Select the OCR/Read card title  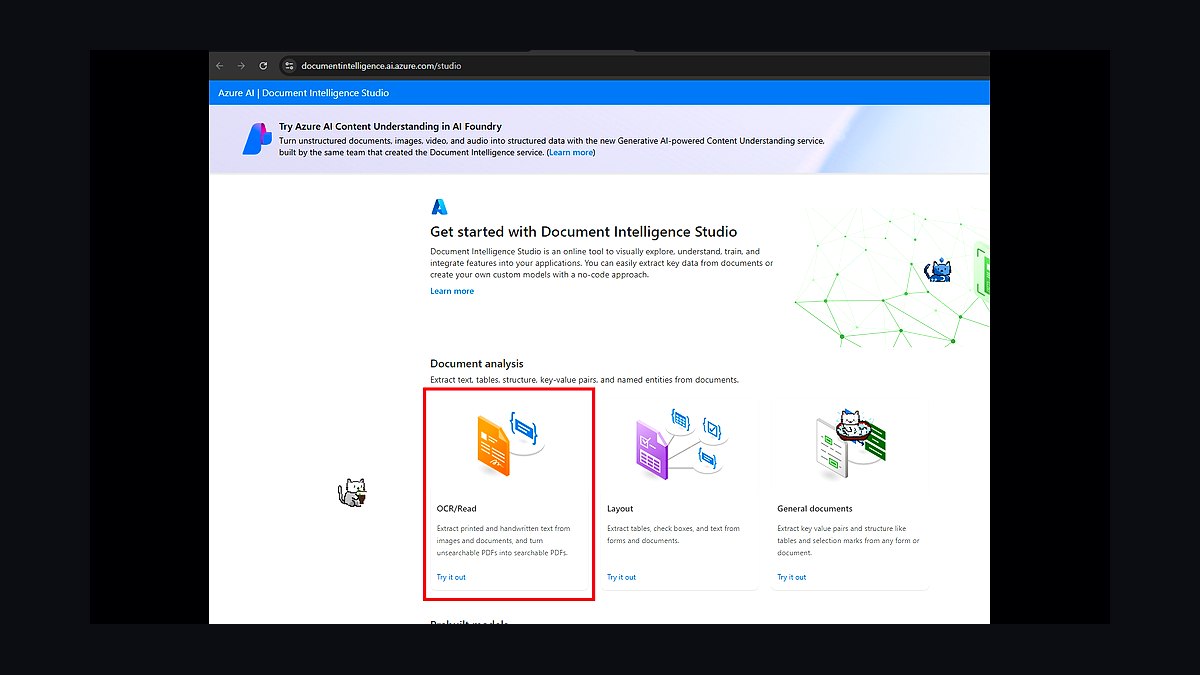[x=457, y=509]
